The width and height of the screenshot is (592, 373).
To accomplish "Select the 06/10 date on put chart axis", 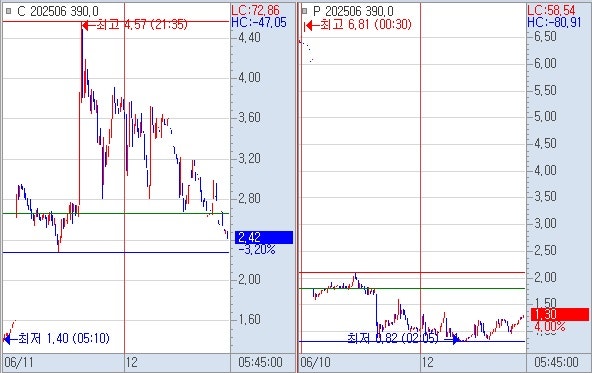I will [315, 363].
